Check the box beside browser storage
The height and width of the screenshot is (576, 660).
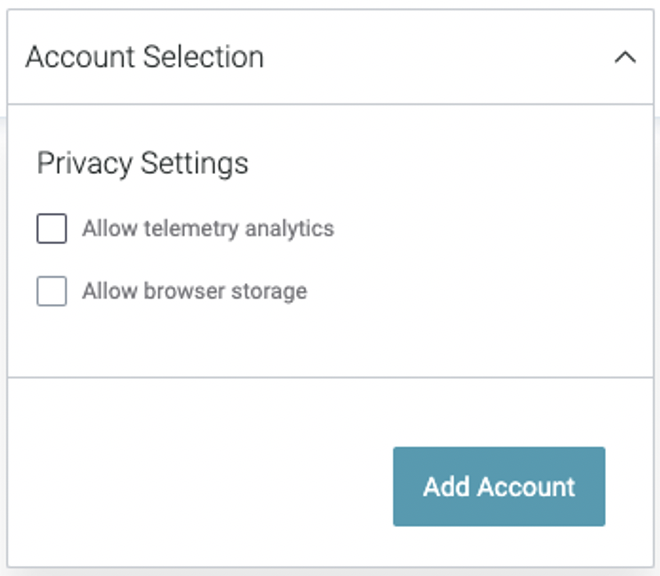tap(51, 291)
